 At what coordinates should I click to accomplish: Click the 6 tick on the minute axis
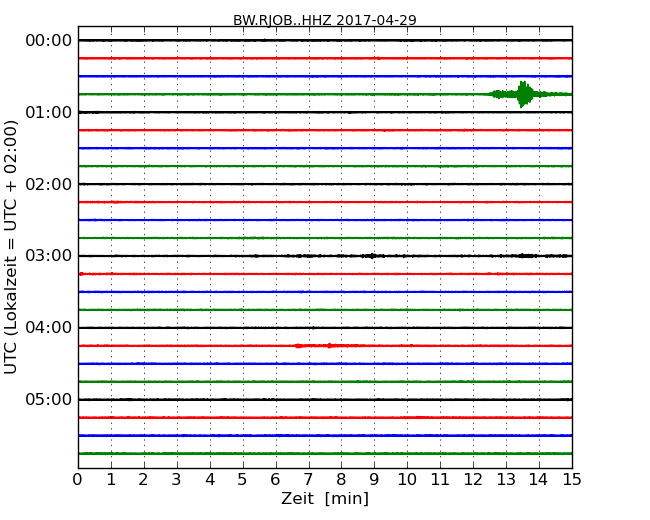[276, 480]
